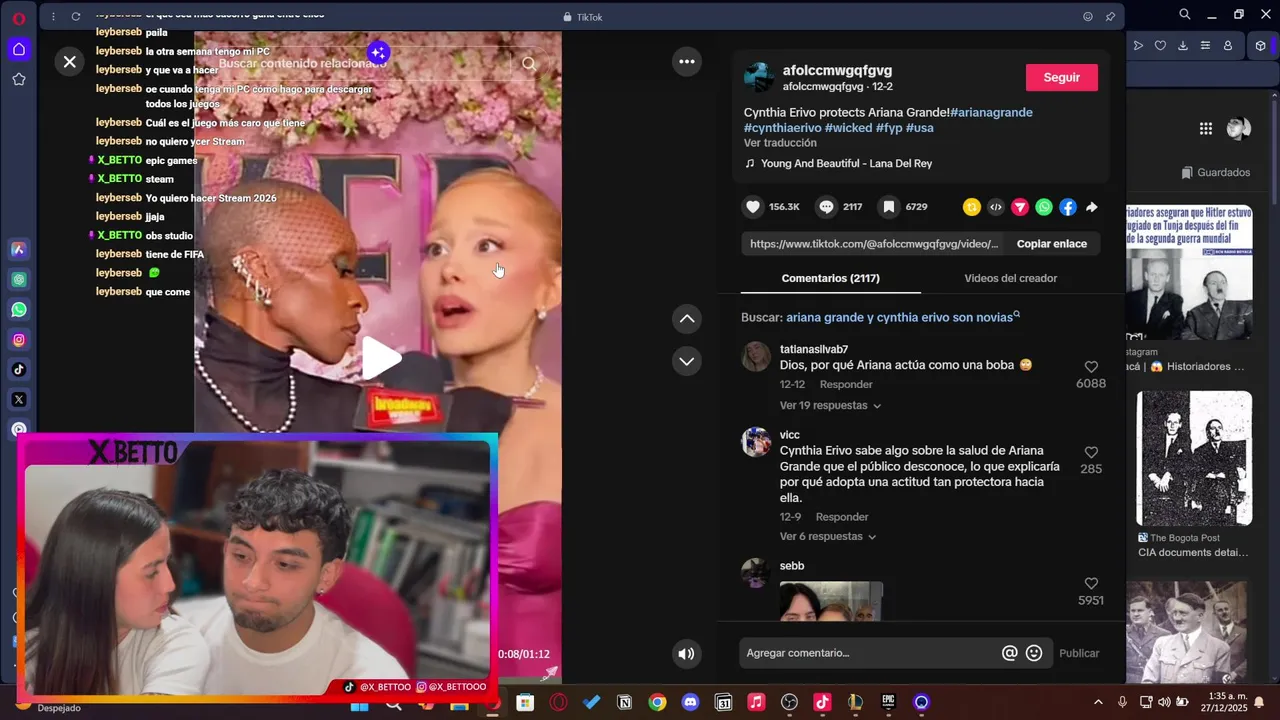Click Publicar comment button

pyautogui.click(x=1079, y=653)
